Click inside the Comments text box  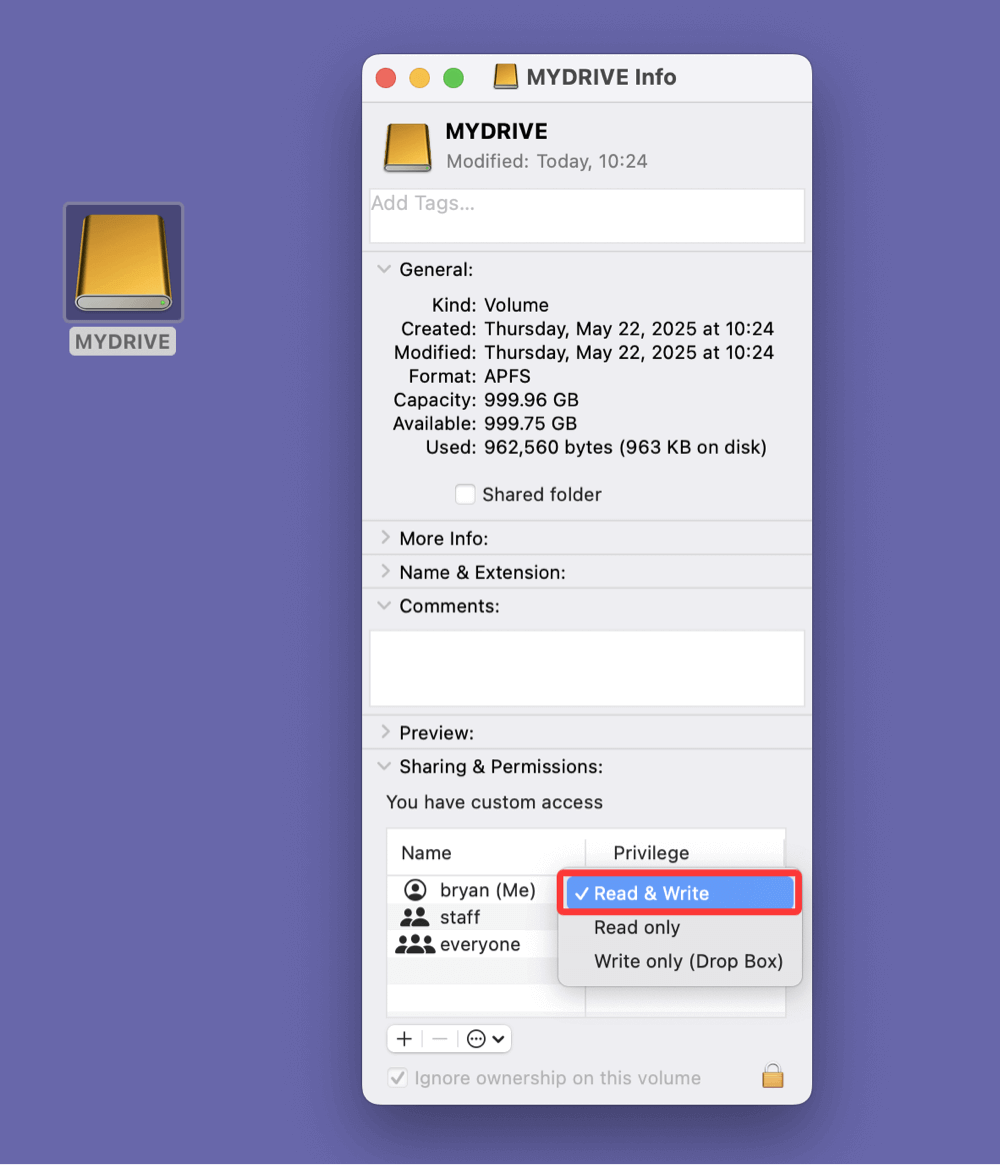[x=586, y=667]
